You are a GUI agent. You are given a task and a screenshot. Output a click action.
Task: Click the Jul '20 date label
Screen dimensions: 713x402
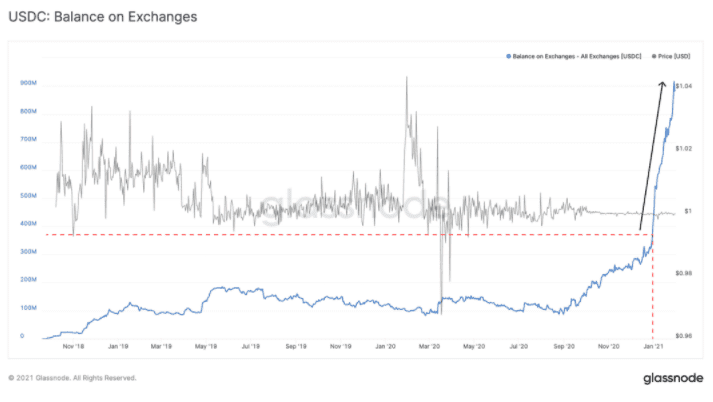pyautogui.click(x=518, y=347)
